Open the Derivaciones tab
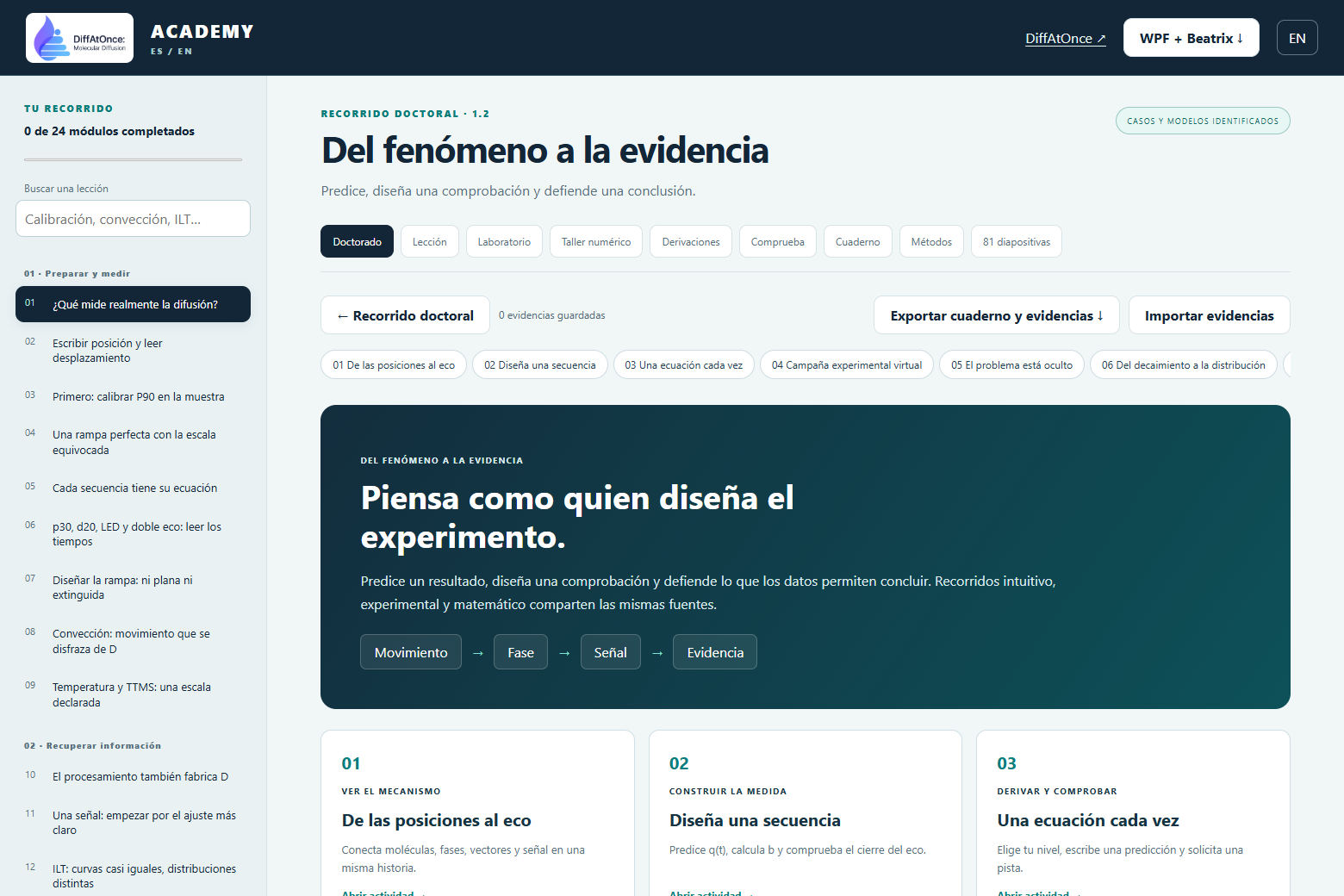The height and width of the screenshot is (896, 1344). [x=691, y=241]
